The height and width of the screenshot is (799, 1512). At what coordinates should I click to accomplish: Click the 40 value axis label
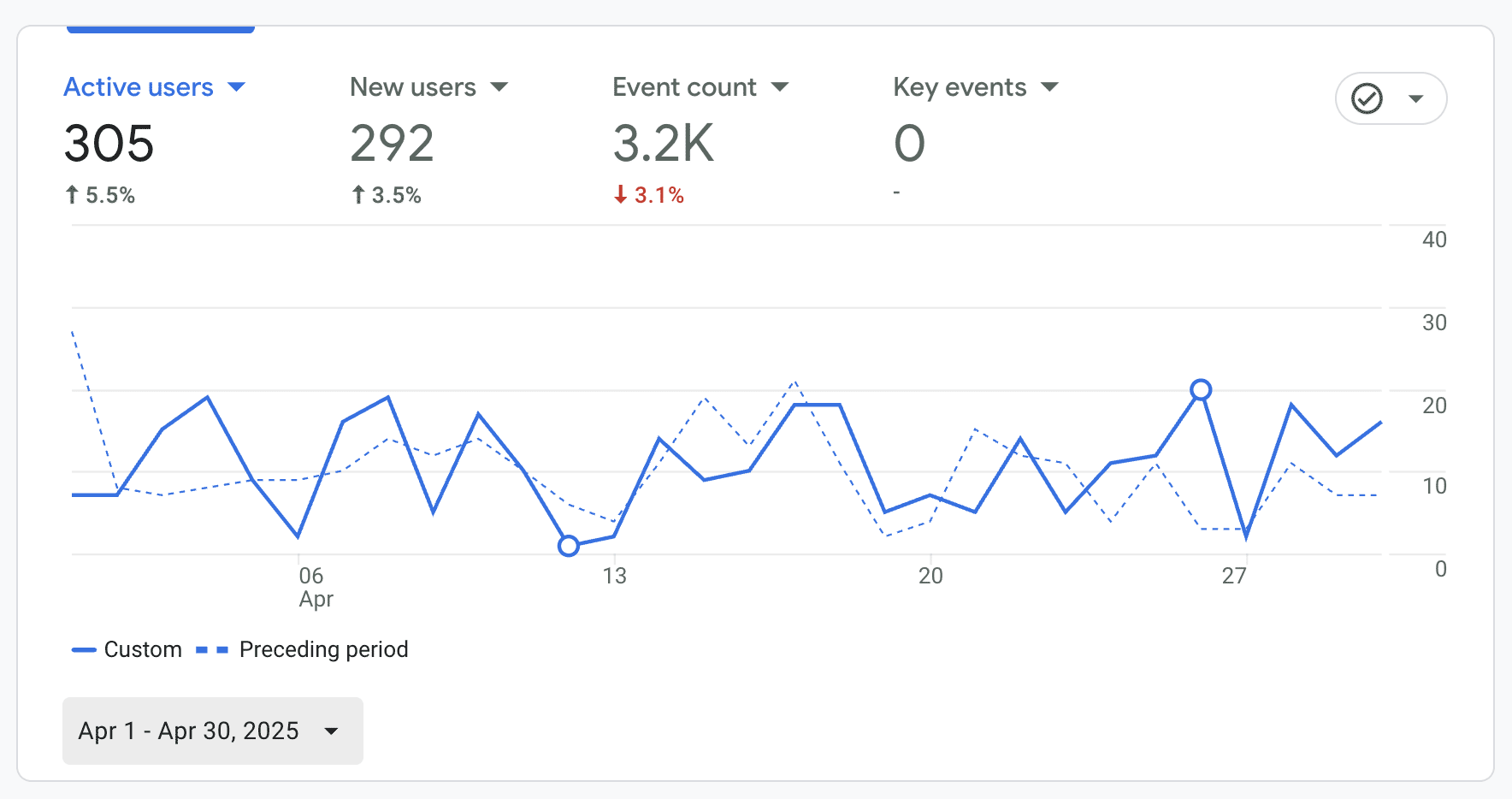[x=1434, y=240]
